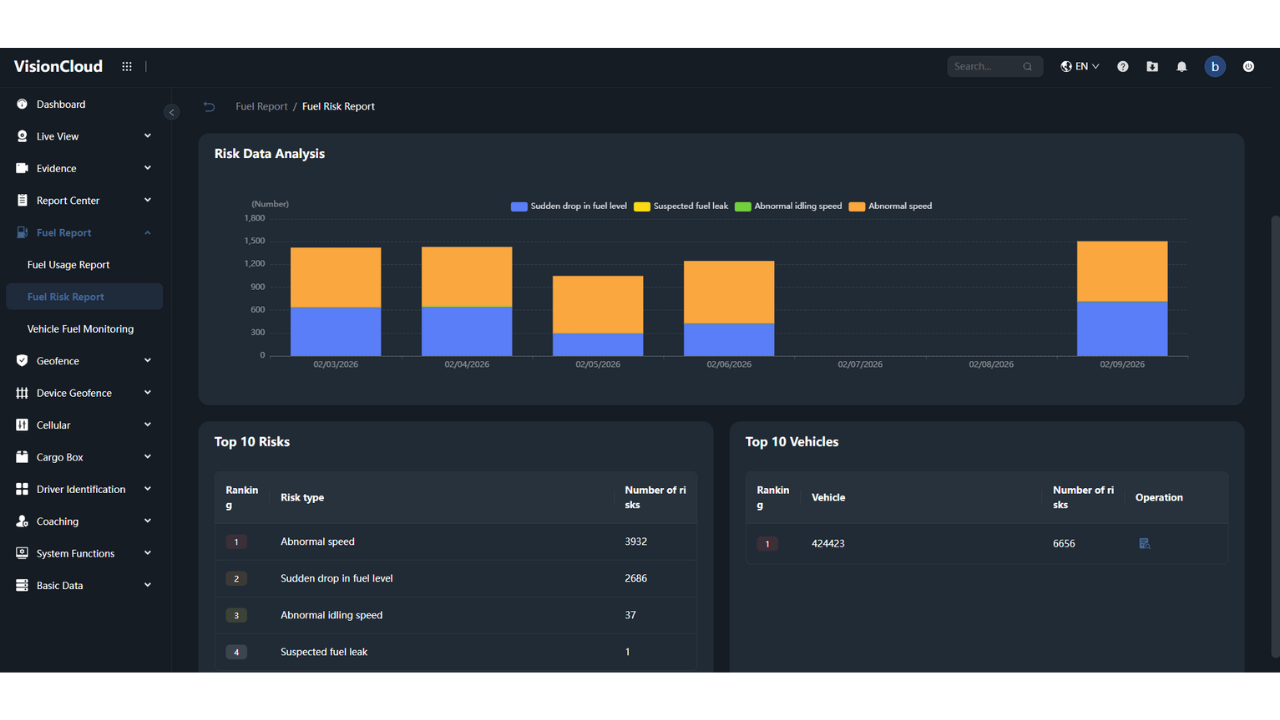Open the download folder icon in header

click(1152, 67)
